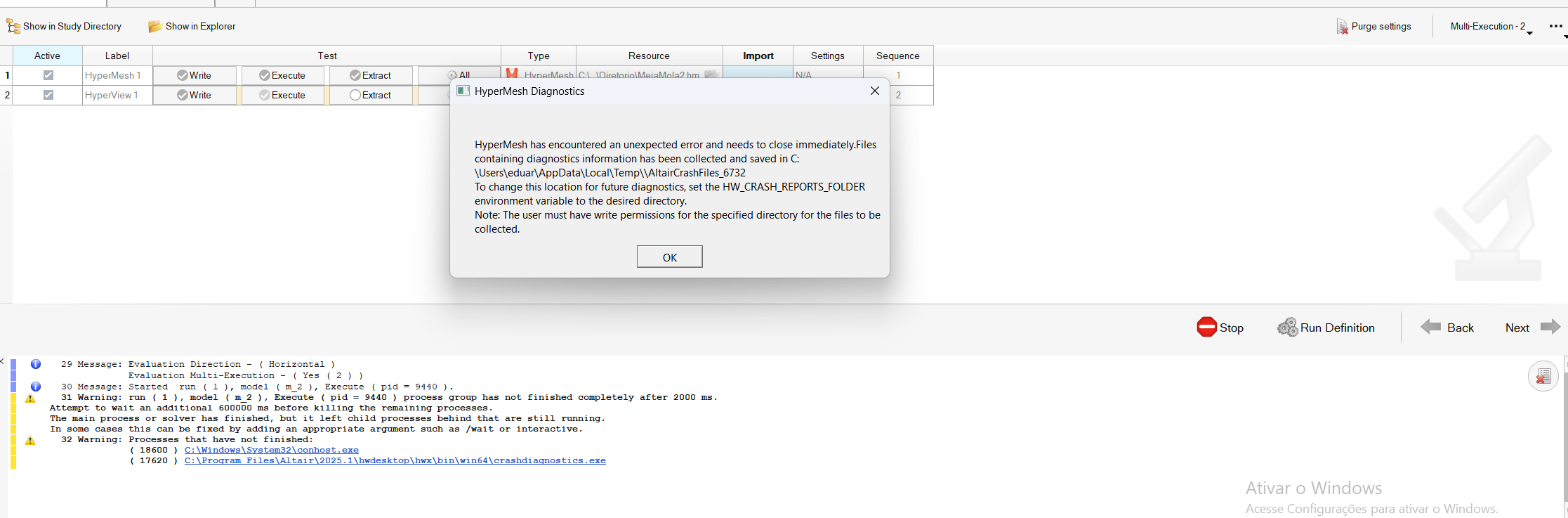Select row header number 1
Viewport: 1568px width, 518px height.
[7, 75]
